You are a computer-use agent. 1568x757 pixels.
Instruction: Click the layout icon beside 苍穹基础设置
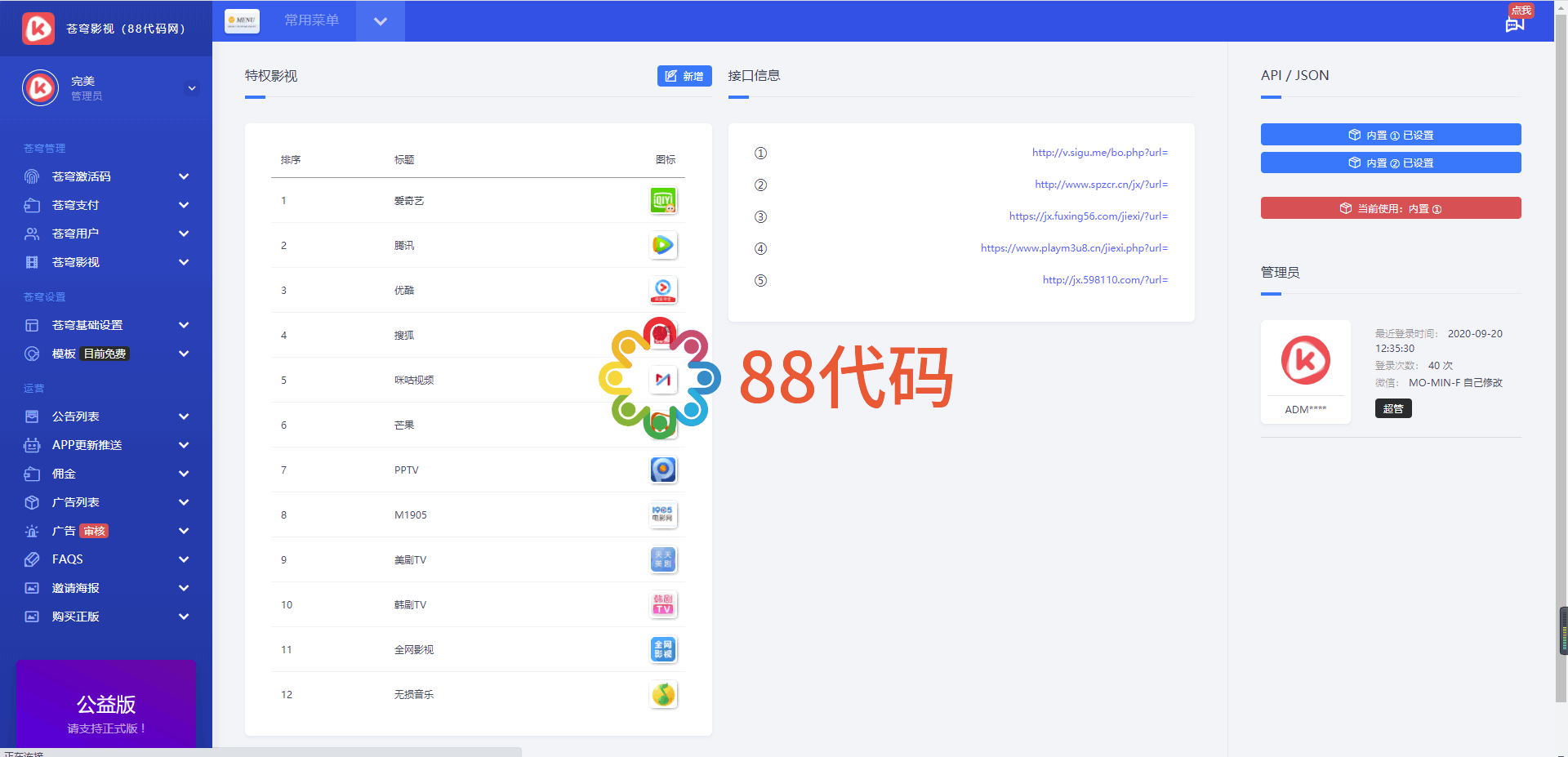click(32, 325)
